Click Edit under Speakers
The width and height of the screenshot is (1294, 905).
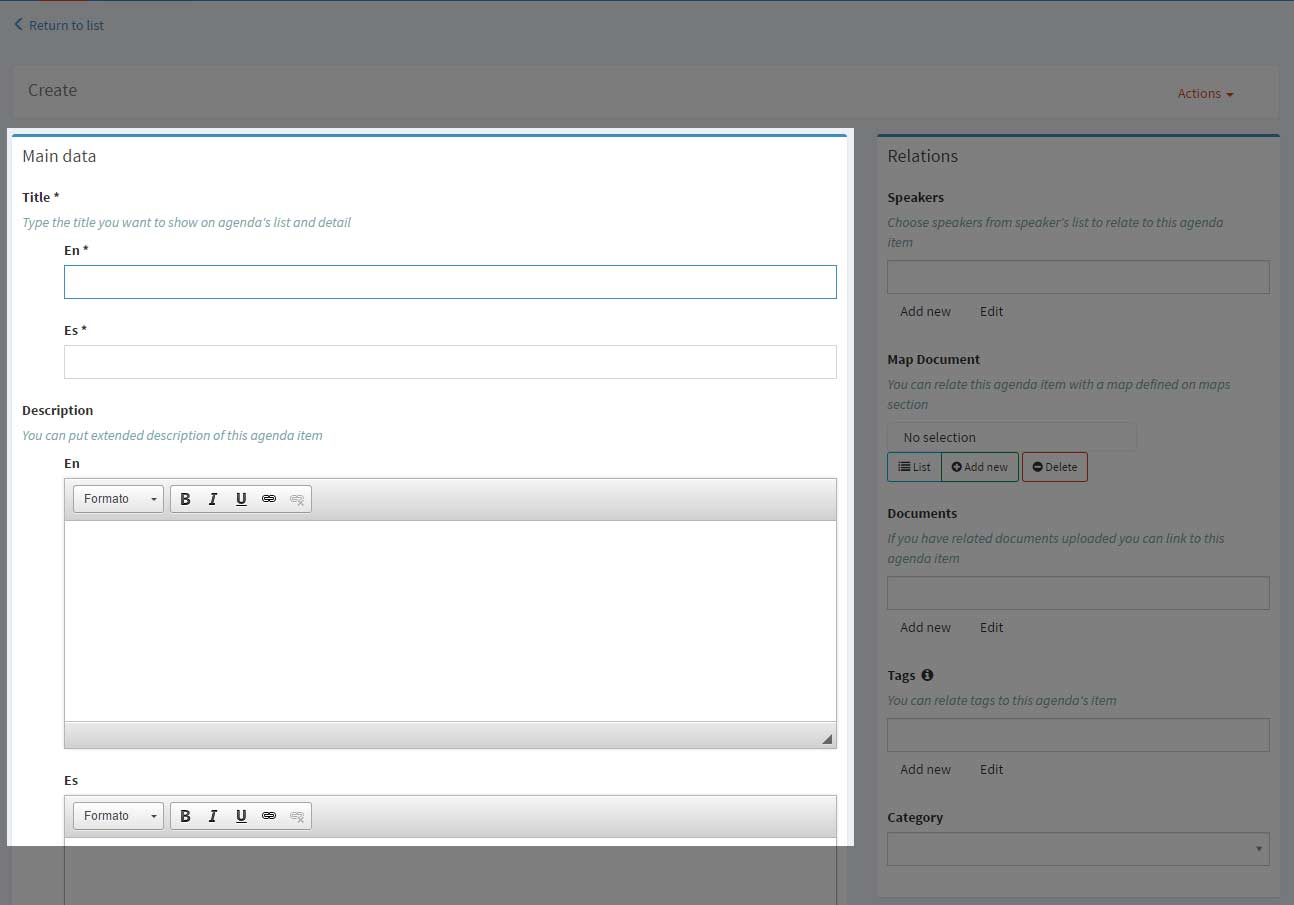click(x=991, y=311)
